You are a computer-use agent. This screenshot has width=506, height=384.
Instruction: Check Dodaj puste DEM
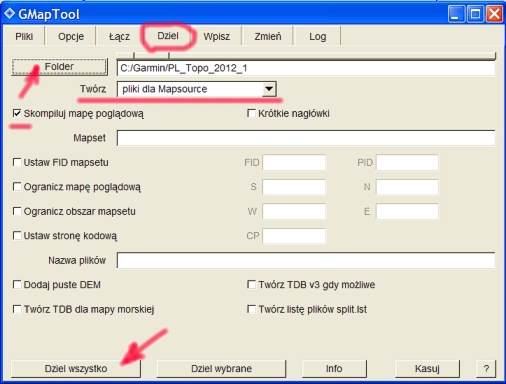(17, 285)
